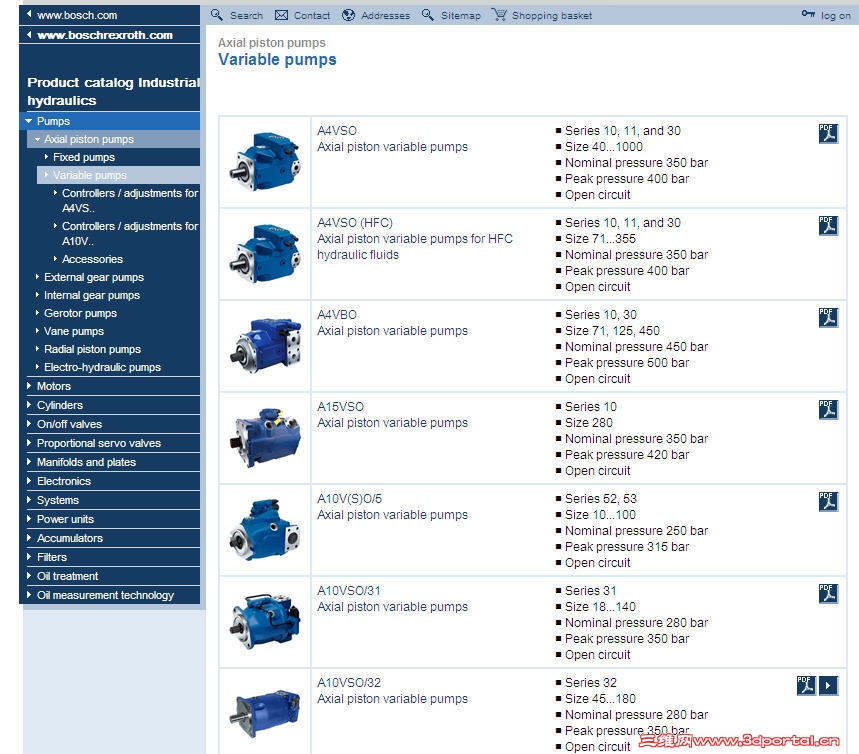Click the Search magnifier icon
Image resolution: width=859 pixels, height=754 pixels.
[217, 15]
